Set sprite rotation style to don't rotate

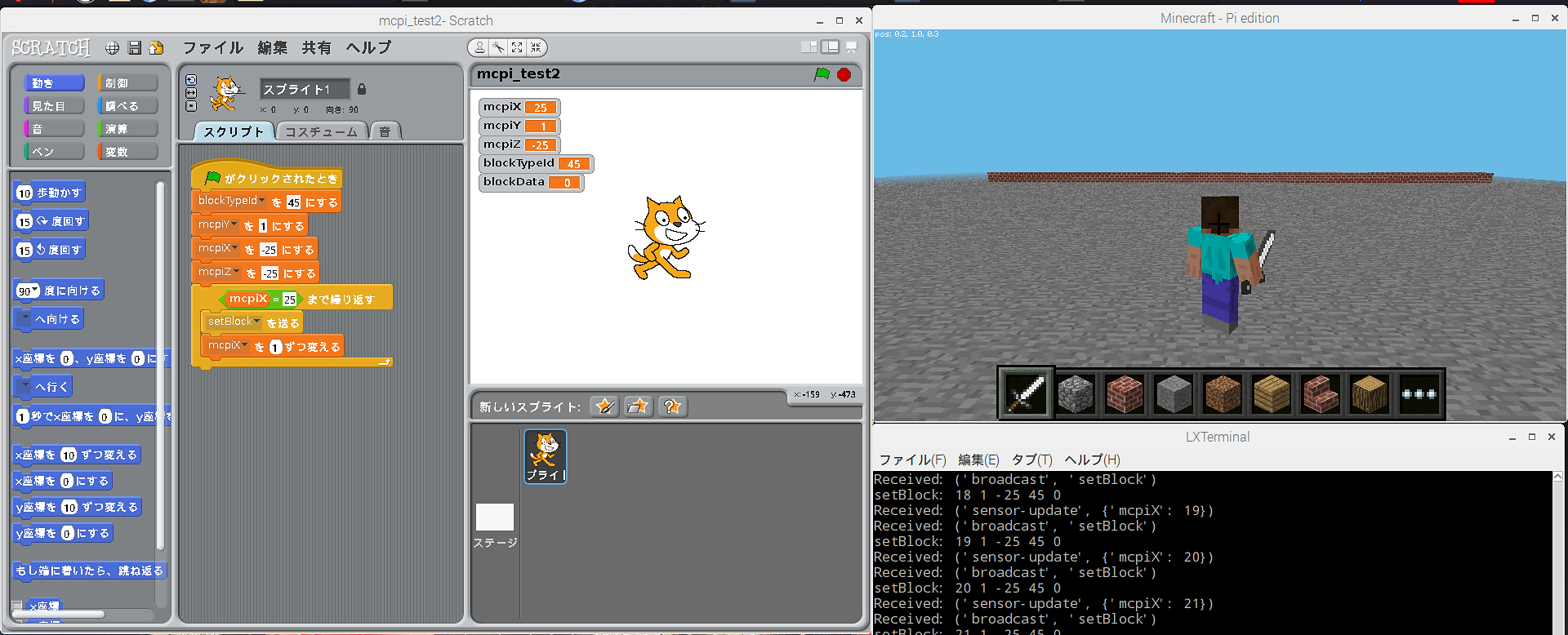(191, 106)
